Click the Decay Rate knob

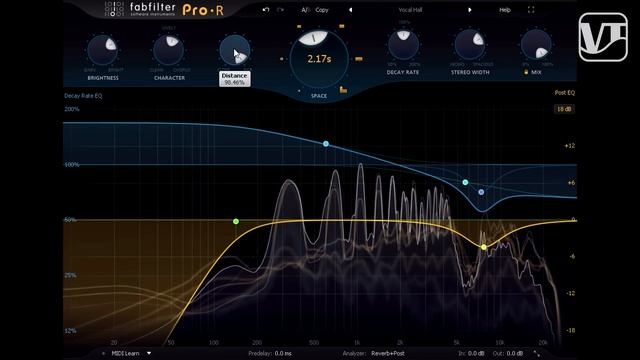(403, 44)
